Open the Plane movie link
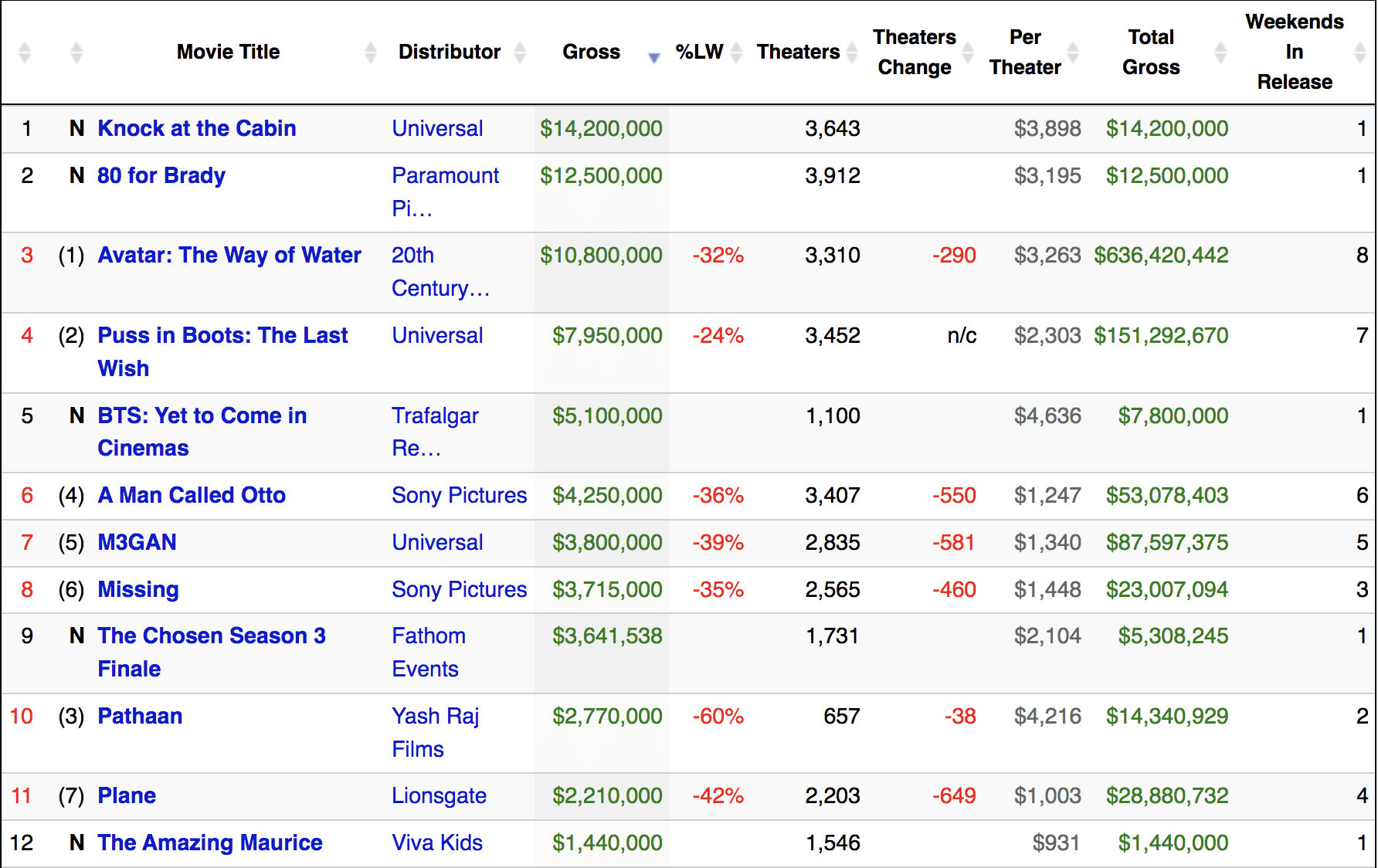This screenshot has height=868, width=1378. [127, 795]
